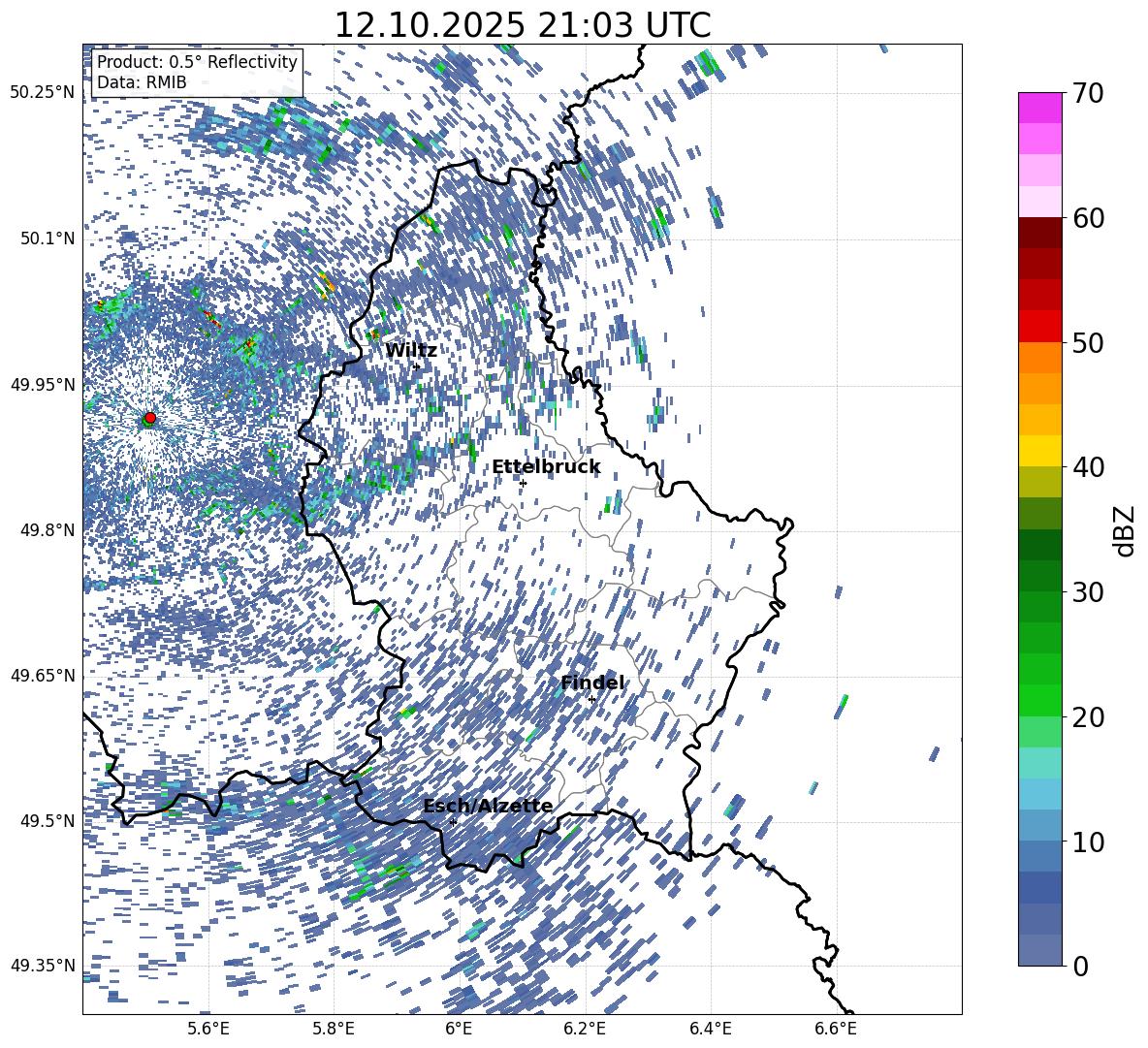
Task: Click the colorbar tick label 30
Action: (x=1088, y=591)
